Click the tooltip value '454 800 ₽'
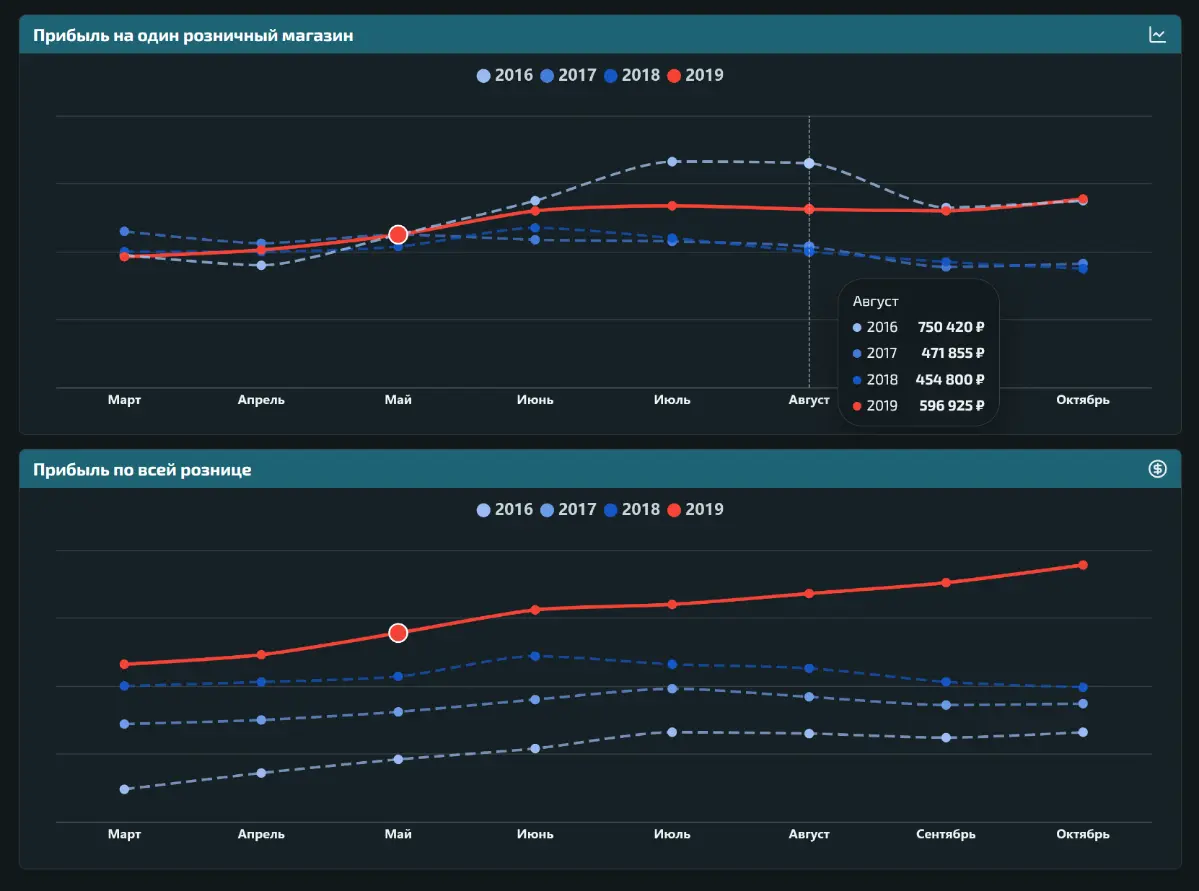Image resolution: width=1199 pixels, height=891 pixels. (950, 379)
